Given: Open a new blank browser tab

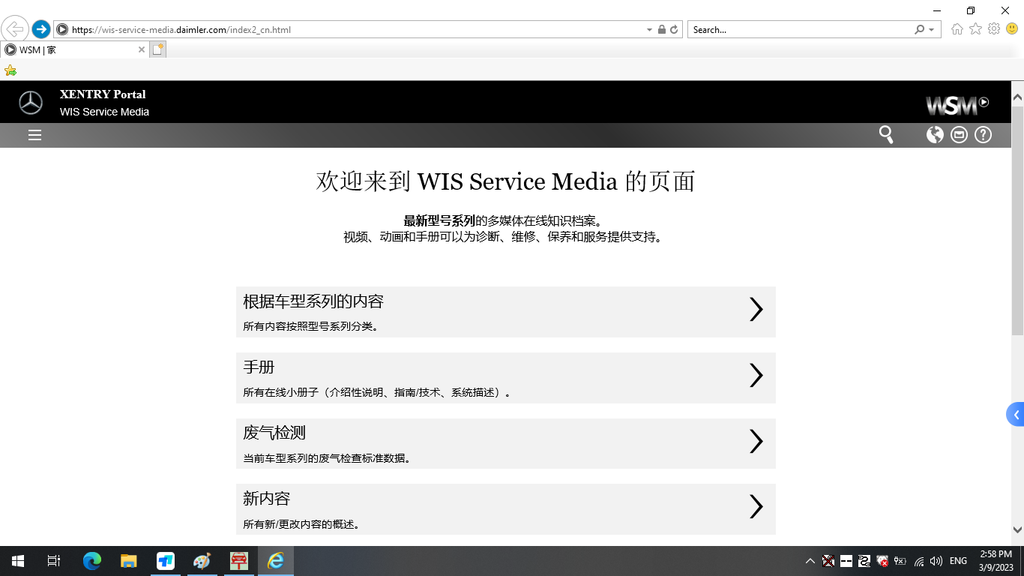Looking at the screenshot, I should coord(158,49).
